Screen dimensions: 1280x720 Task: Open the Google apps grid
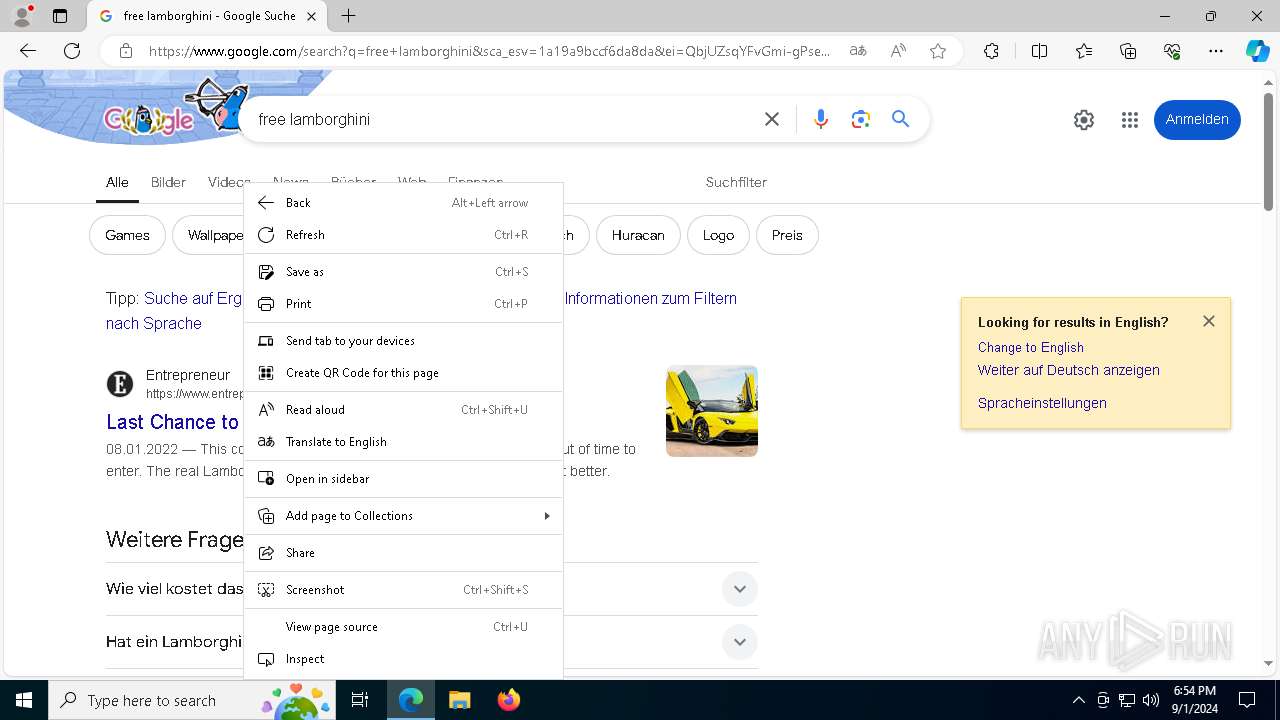[1130, 120]
